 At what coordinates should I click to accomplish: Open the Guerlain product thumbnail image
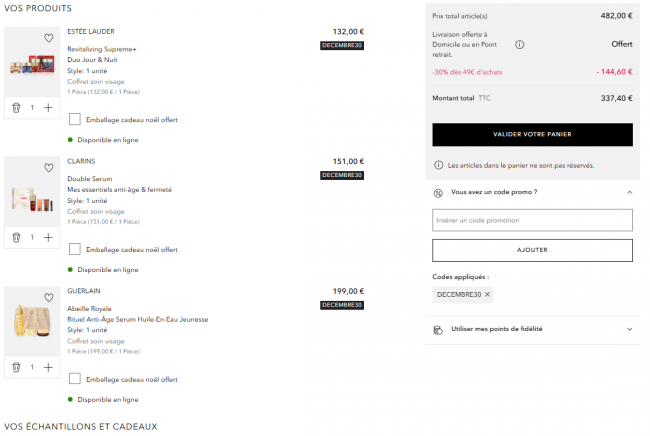tap(29, 322)
